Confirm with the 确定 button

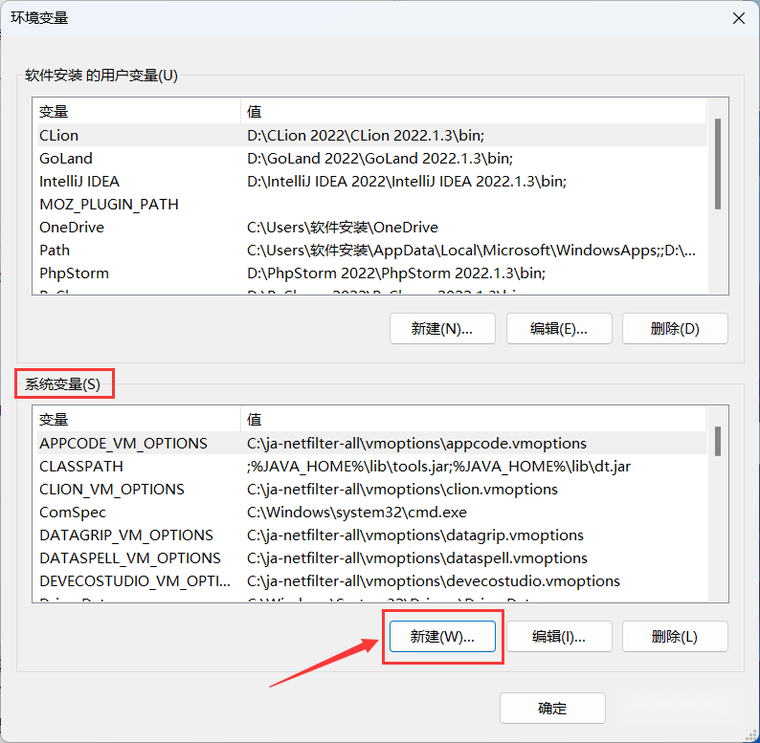click(553, 708)
